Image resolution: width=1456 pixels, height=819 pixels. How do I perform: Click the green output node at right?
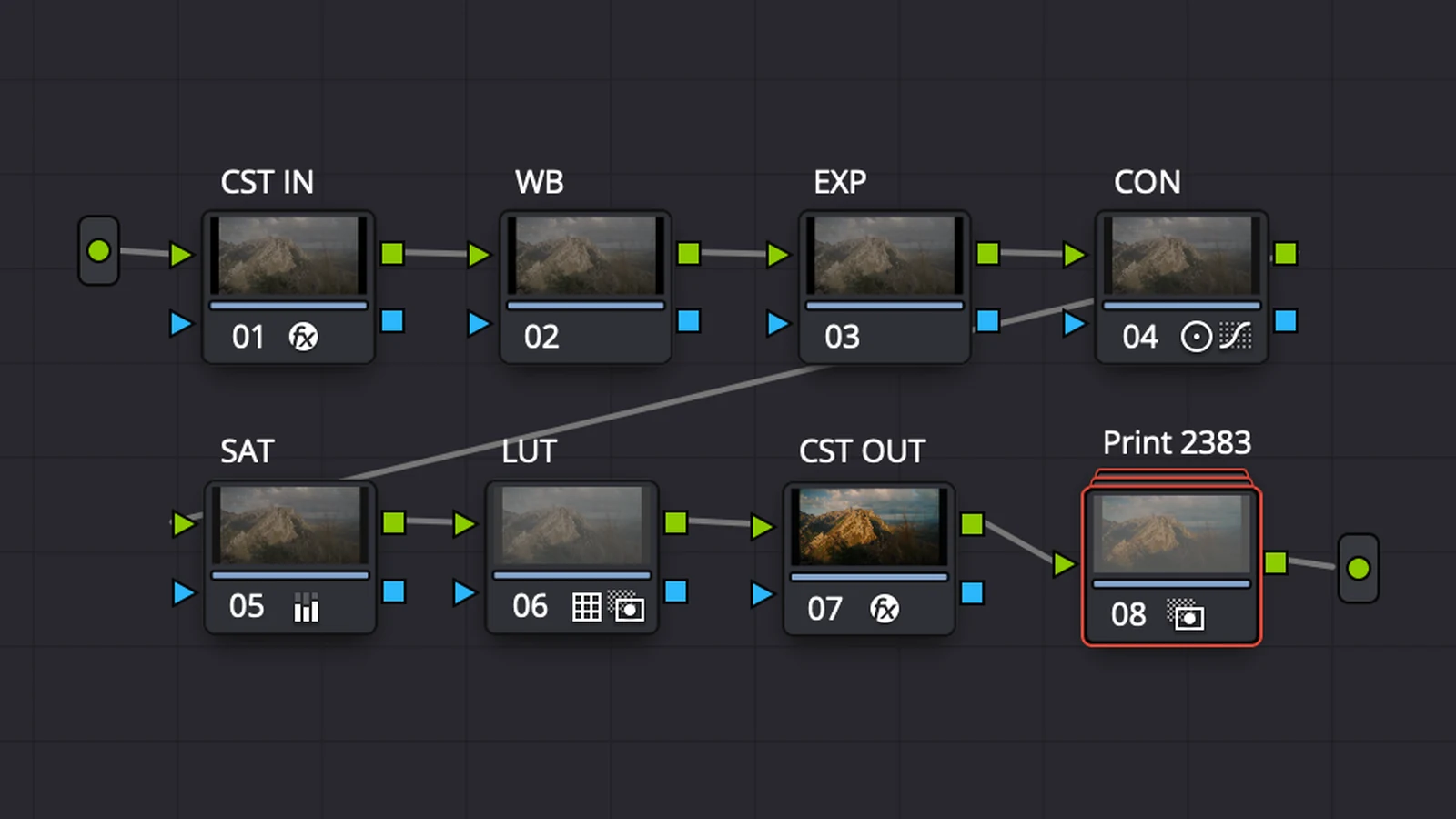(1359, 569)
